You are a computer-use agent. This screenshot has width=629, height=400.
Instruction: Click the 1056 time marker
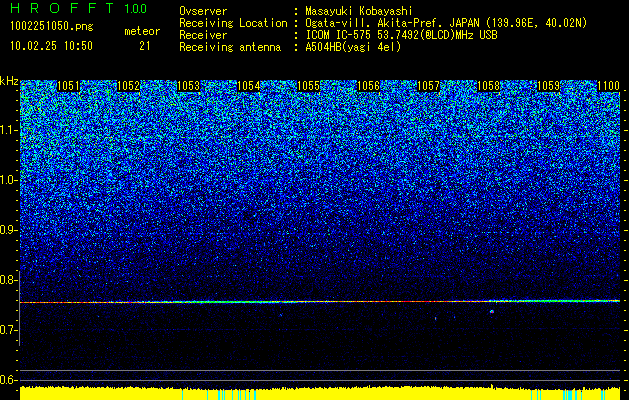click(368, 86)
